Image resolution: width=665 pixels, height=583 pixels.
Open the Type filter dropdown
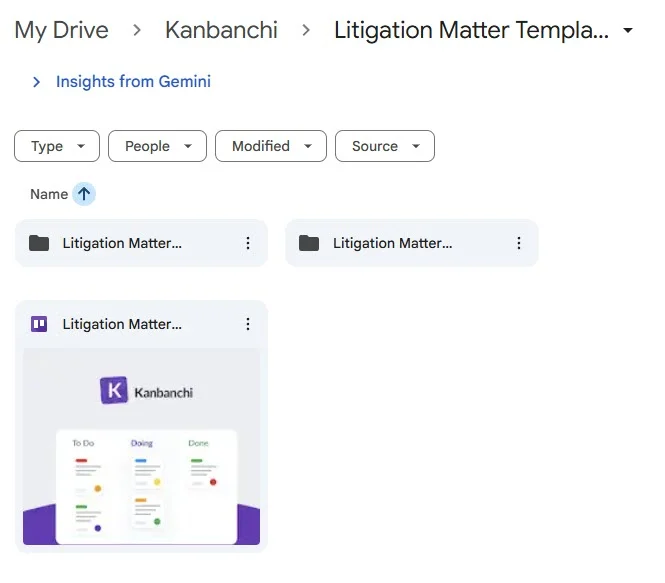pyautogui.click(x=57, y=146)
